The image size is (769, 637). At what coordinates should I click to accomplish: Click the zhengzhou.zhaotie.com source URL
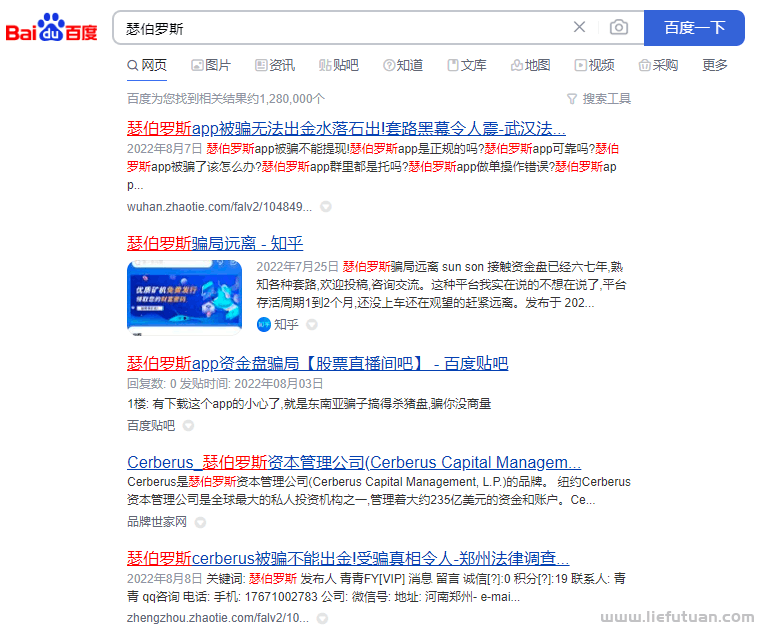(x=218, y=618)
